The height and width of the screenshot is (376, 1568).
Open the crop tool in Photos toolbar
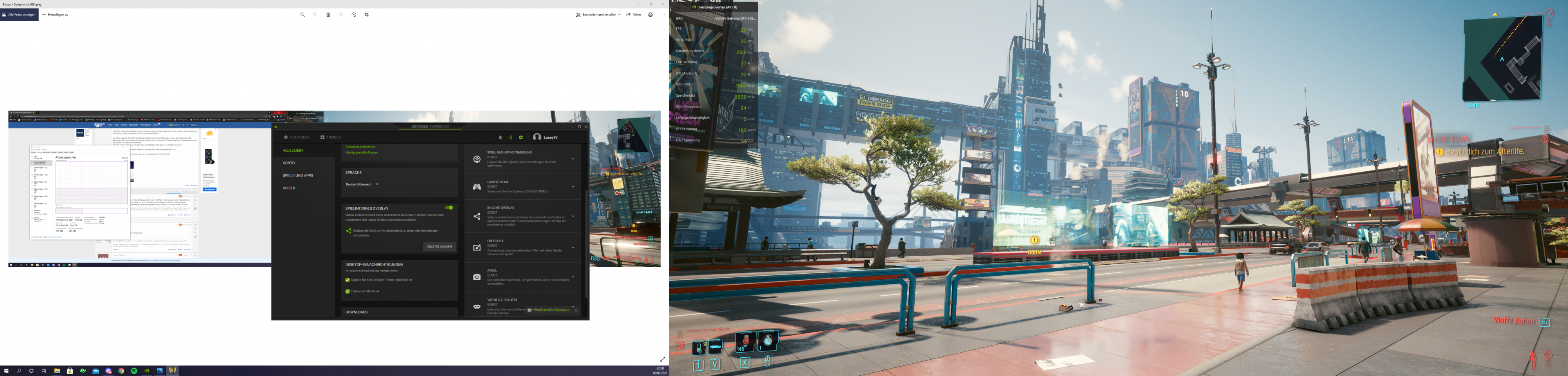[366, 15]
